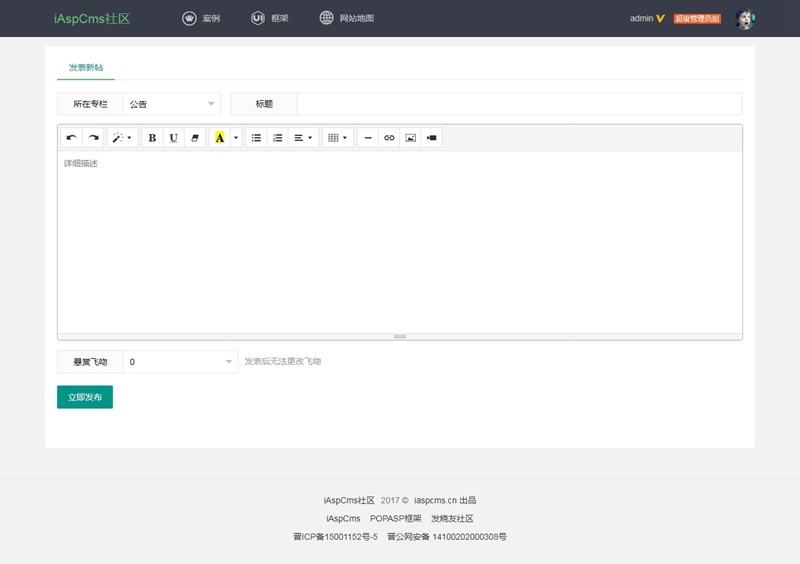The width and height of the screenshot is (800, 564).
Task: Open the 晋公网安备 14100202000308号 link
Action: coord(447,537)
